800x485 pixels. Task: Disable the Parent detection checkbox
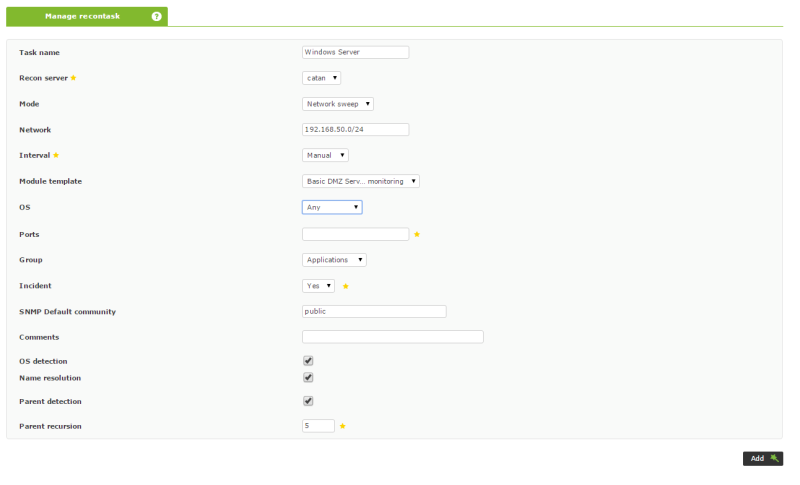(308, 401)
